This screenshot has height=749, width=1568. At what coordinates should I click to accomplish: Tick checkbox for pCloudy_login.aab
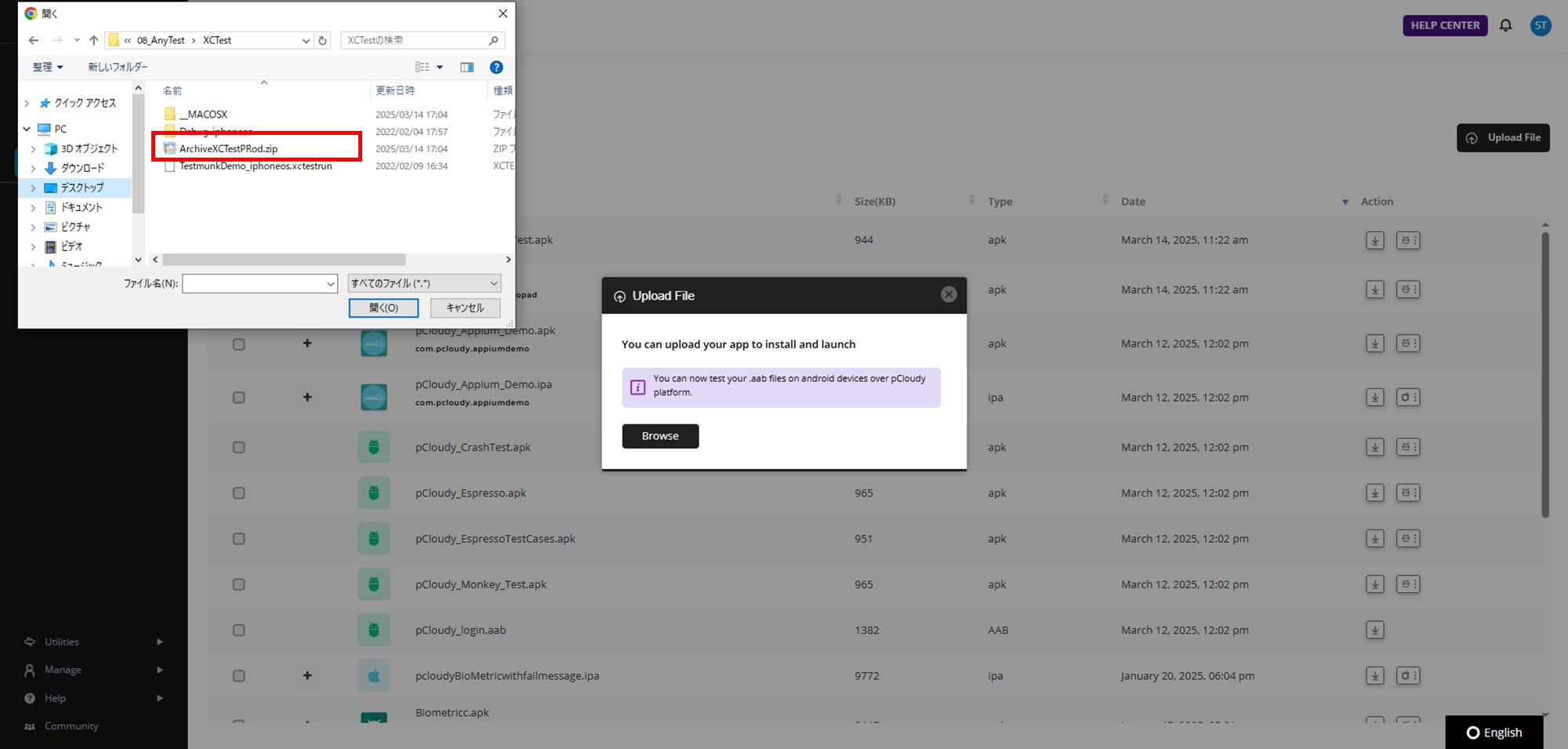239,631
